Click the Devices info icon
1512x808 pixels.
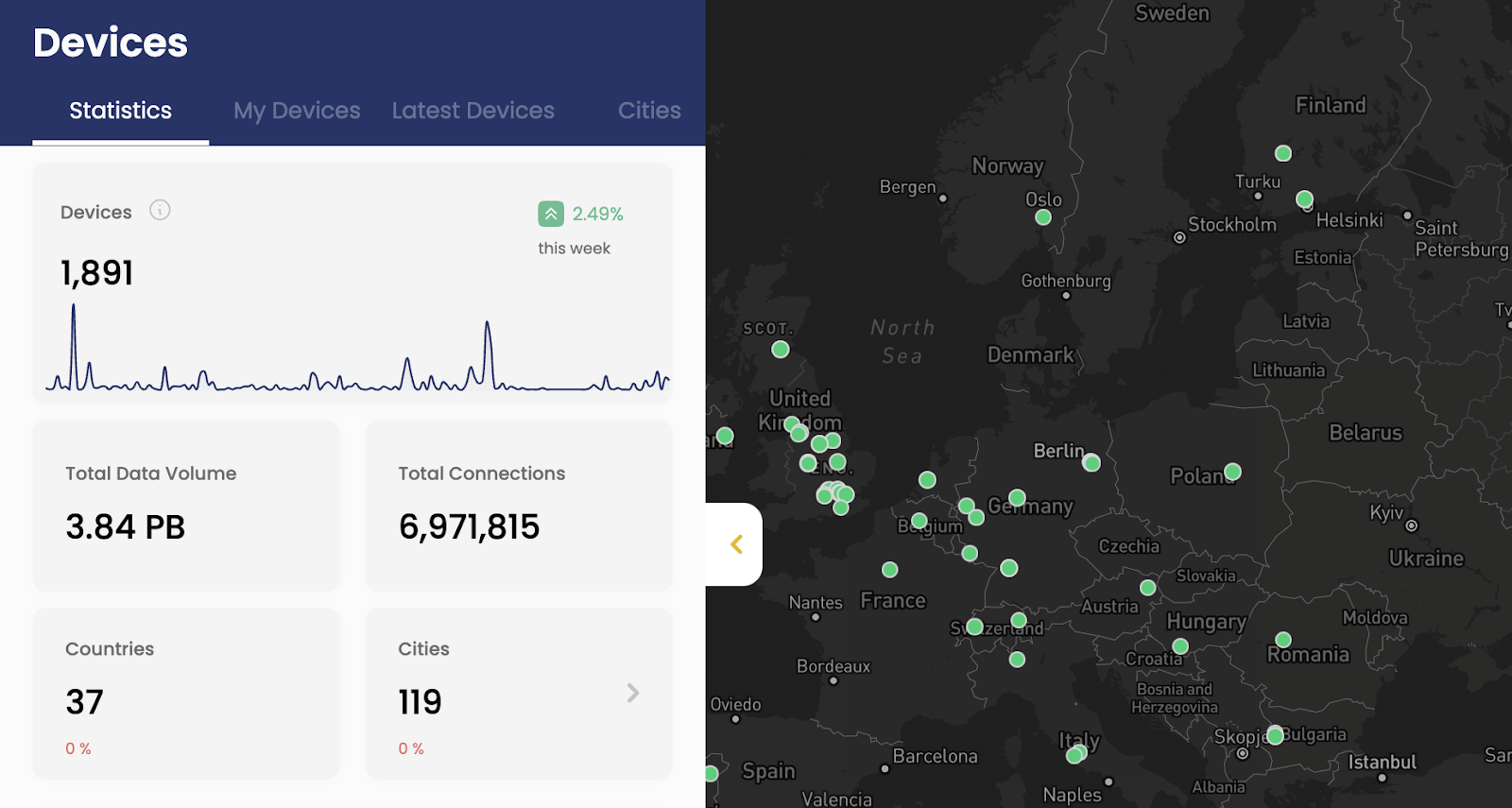click(x=160, y=211)
